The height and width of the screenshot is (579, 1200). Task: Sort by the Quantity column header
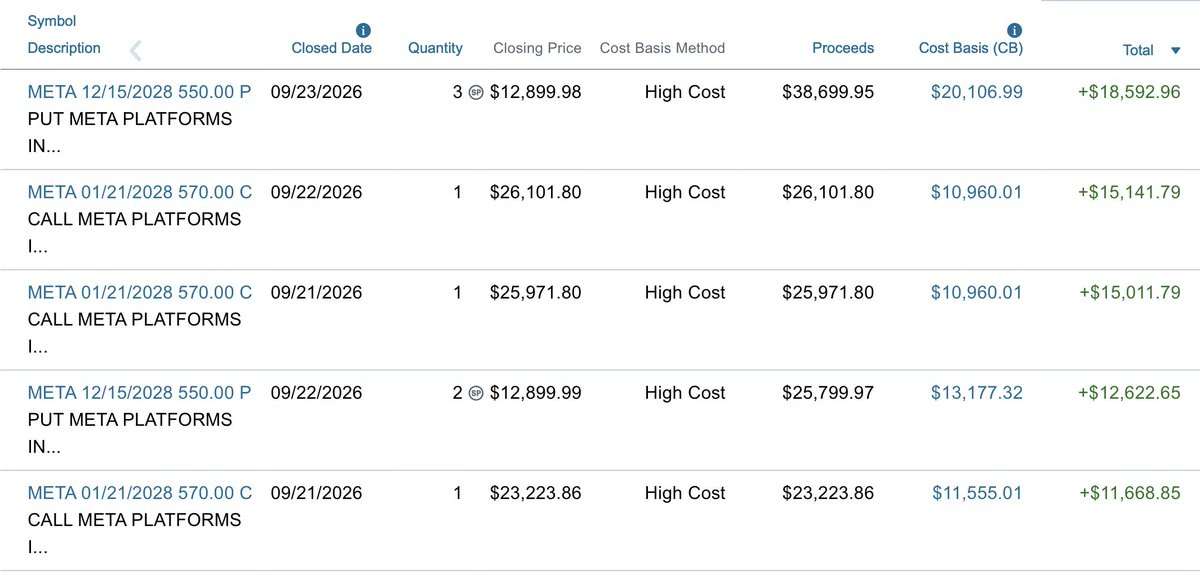(x=435, y=48)
